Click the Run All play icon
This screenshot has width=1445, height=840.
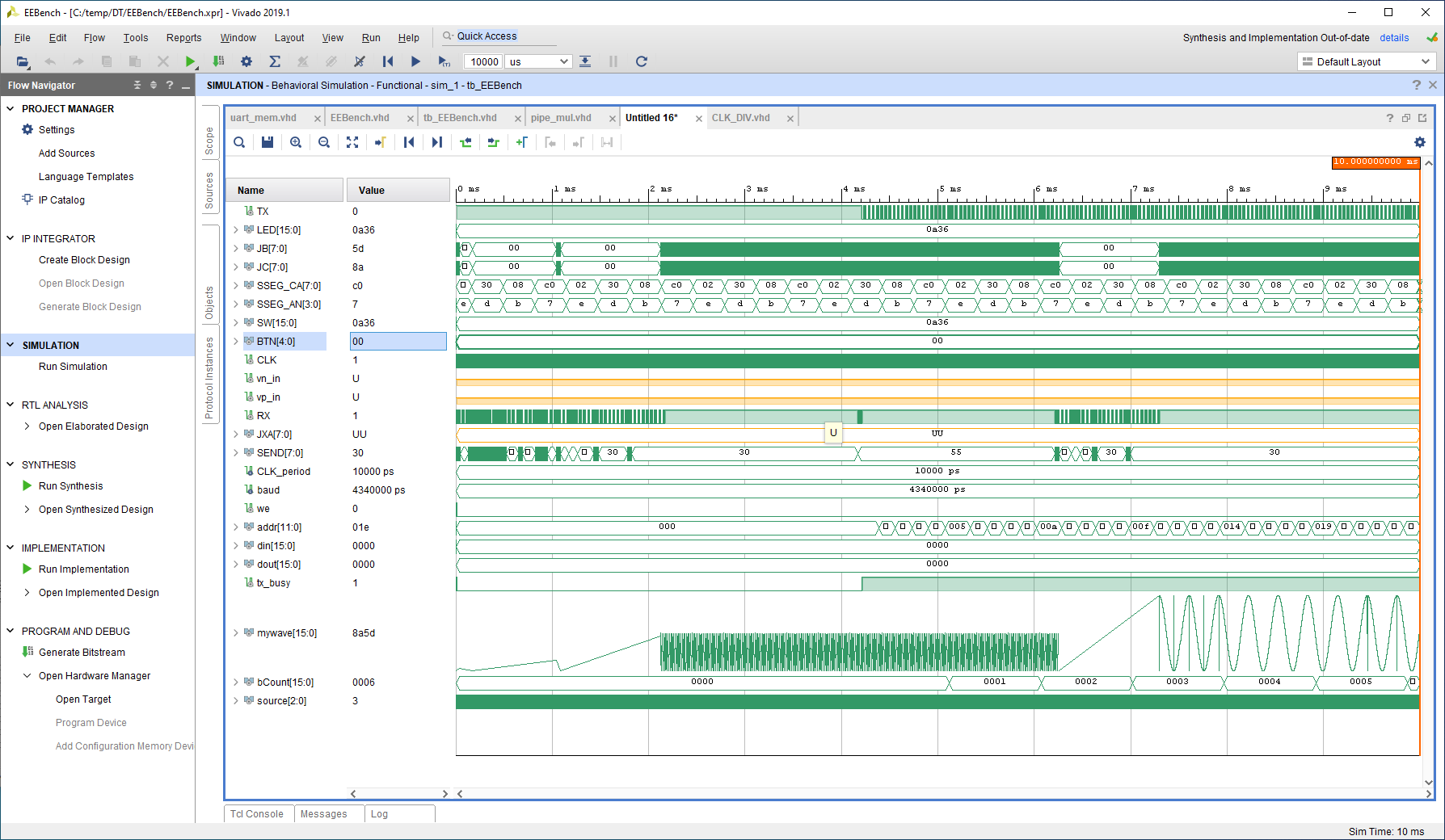415,61
